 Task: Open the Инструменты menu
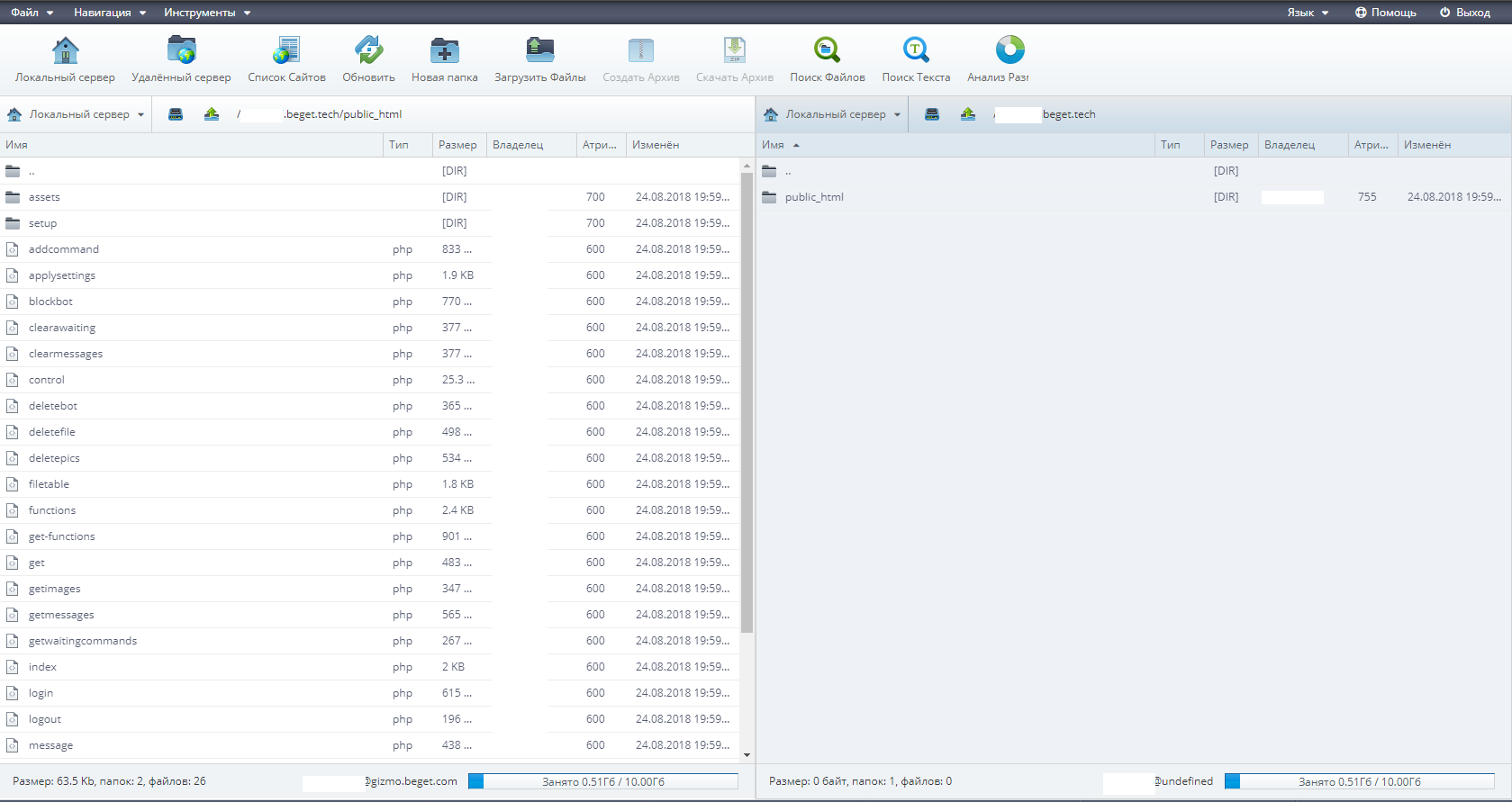[x=206, y=13]
